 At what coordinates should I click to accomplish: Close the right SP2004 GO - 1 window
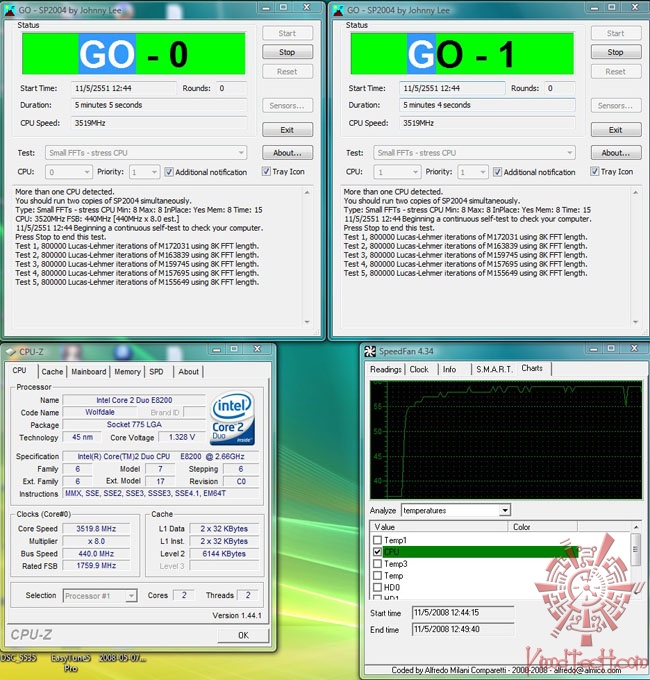pyautogui.click(x=634, y=7)
